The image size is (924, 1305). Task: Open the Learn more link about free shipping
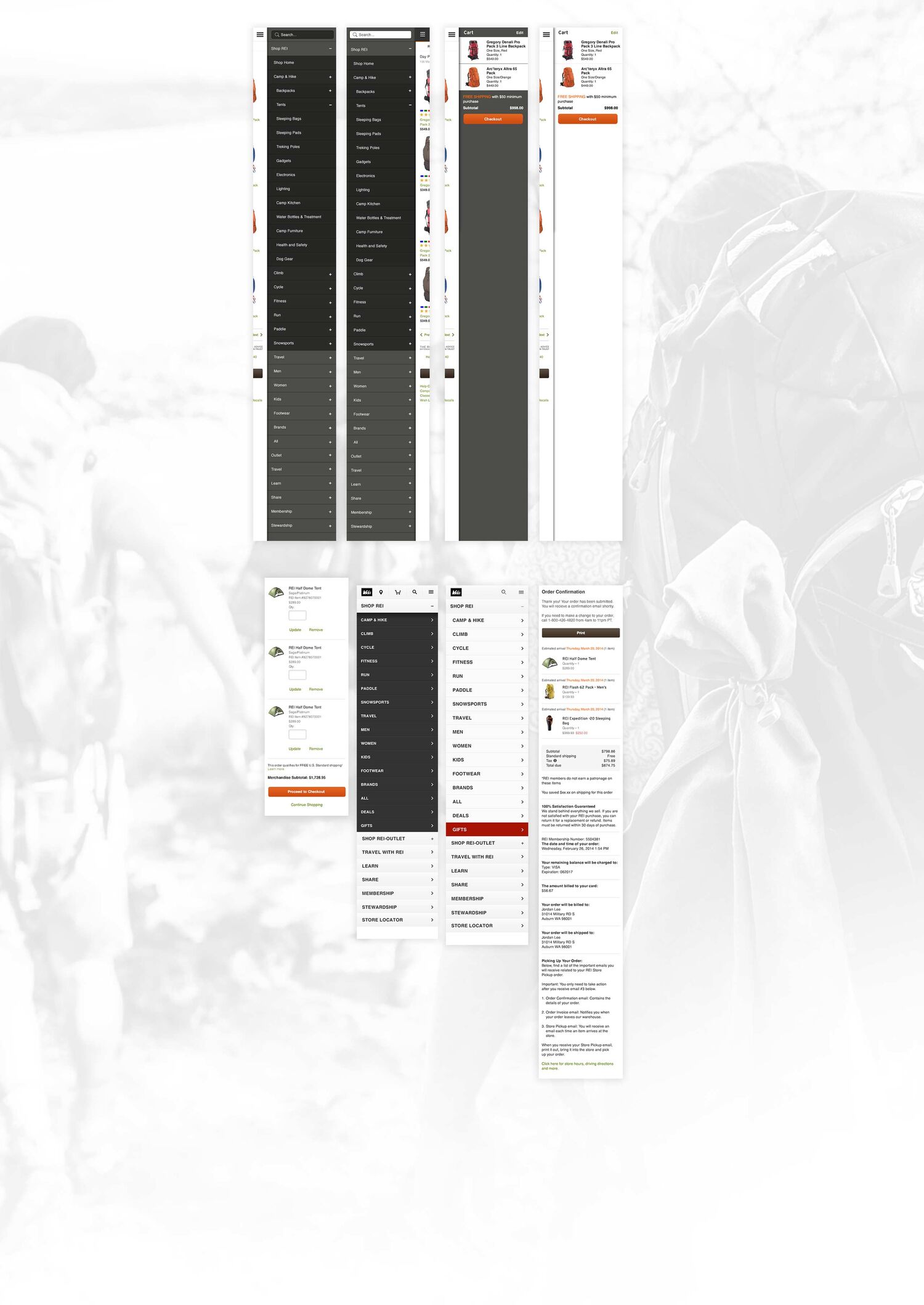point(276,769)
